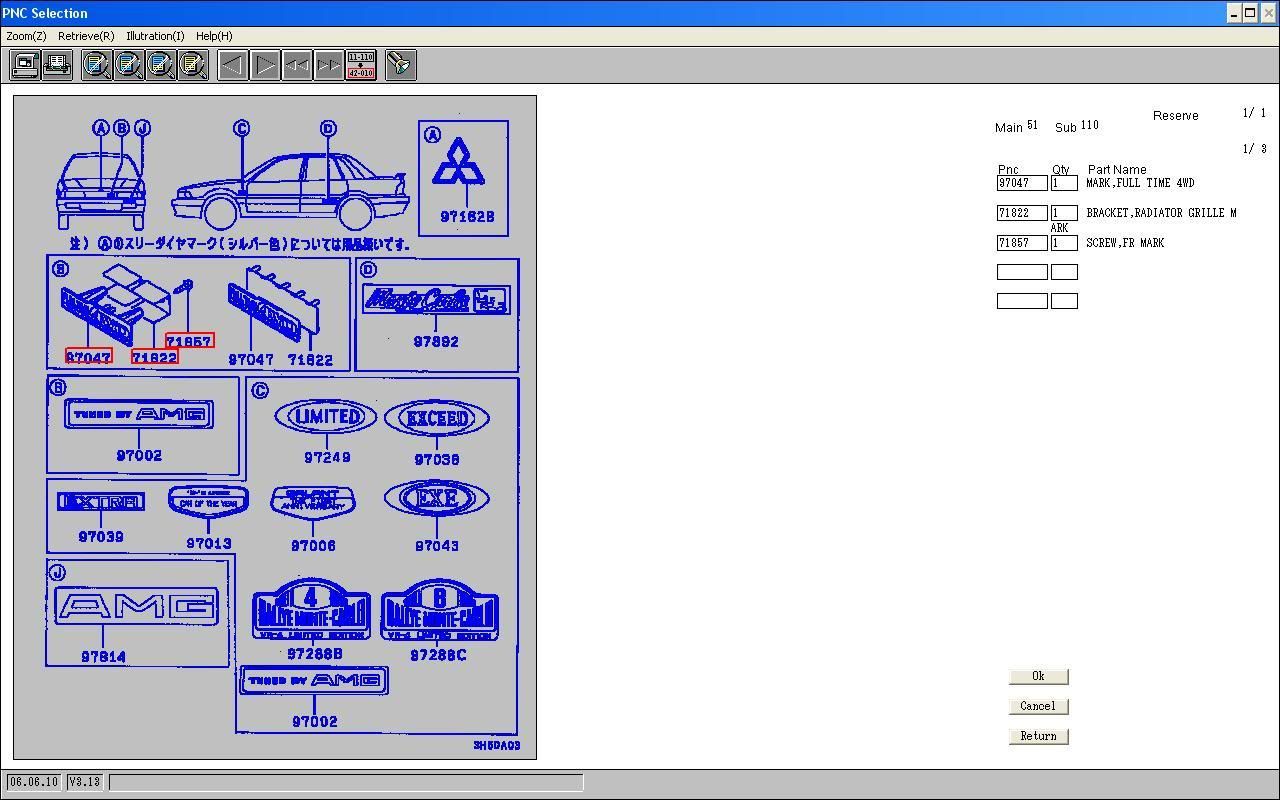The image size is (1280, 800).
Task: Click the printer toolbar icon
Action: (x=57, y=65)
